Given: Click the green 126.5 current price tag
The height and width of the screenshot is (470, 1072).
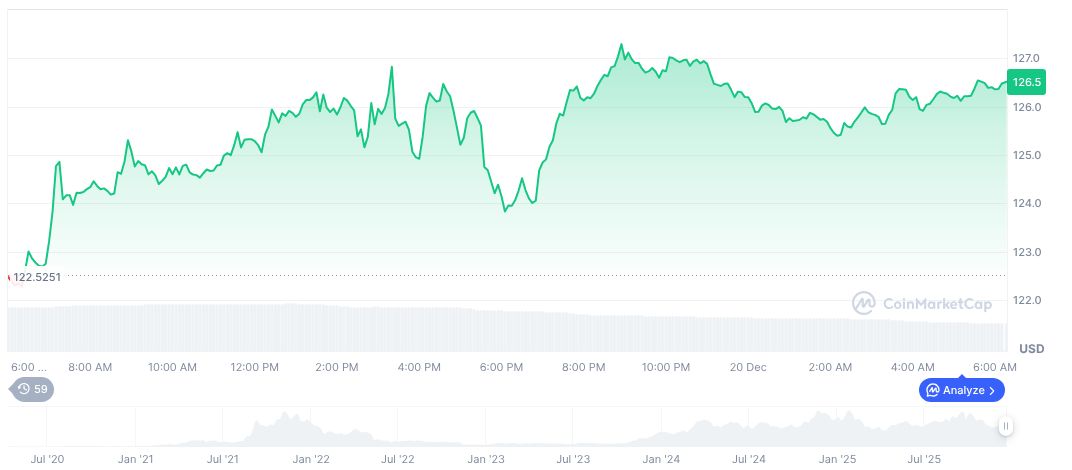Looking at the screenshot, I should tap(1027, 82).
